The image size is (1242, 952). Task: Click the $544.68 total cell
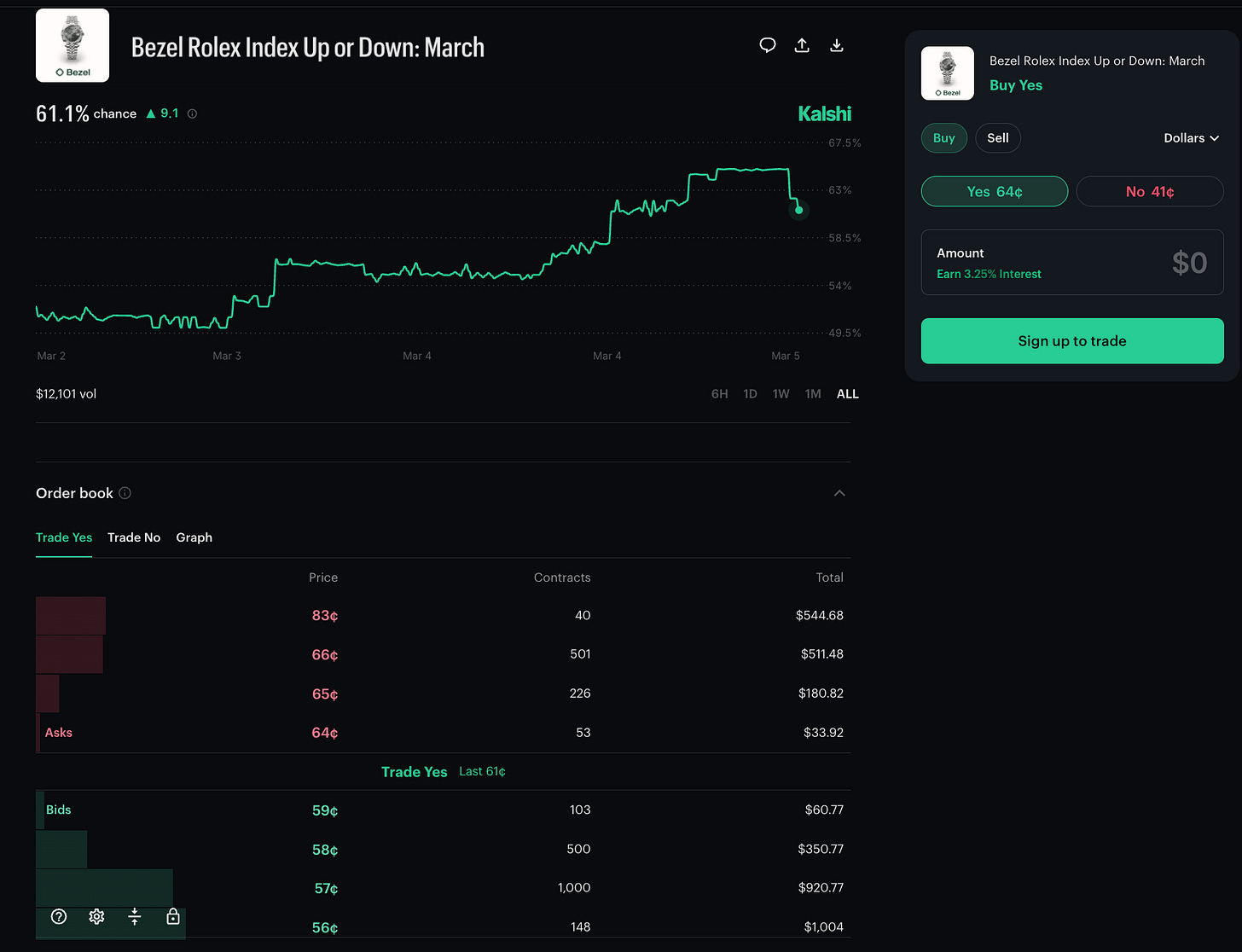(x=819, y=615)
